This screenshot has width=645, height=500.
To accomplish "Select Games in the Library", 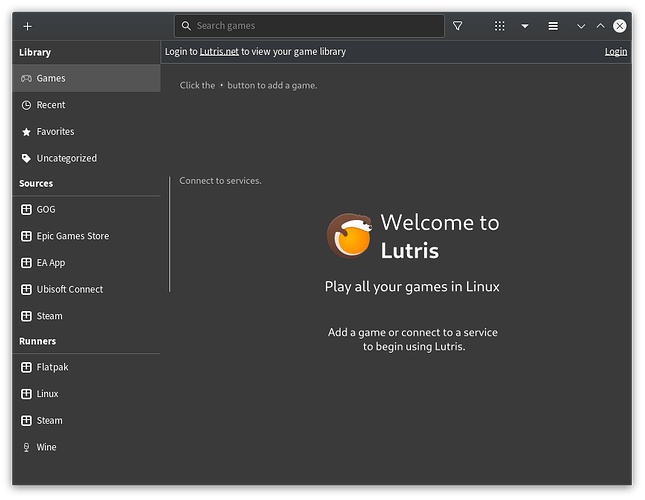I will pyautogui.click(x=86, y=78).
